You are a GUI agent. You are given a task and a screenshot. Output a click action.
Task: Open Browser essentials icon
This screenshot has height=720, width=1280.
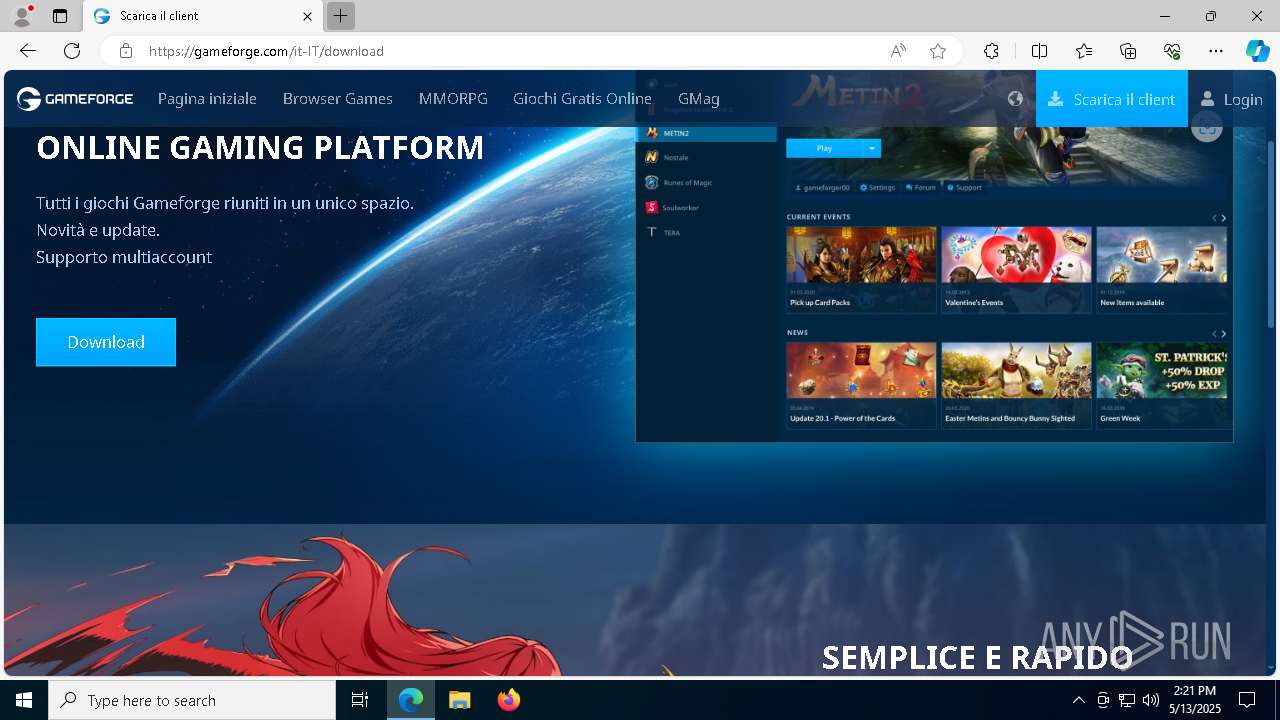pyautogui.click(x=1172, y=51)
